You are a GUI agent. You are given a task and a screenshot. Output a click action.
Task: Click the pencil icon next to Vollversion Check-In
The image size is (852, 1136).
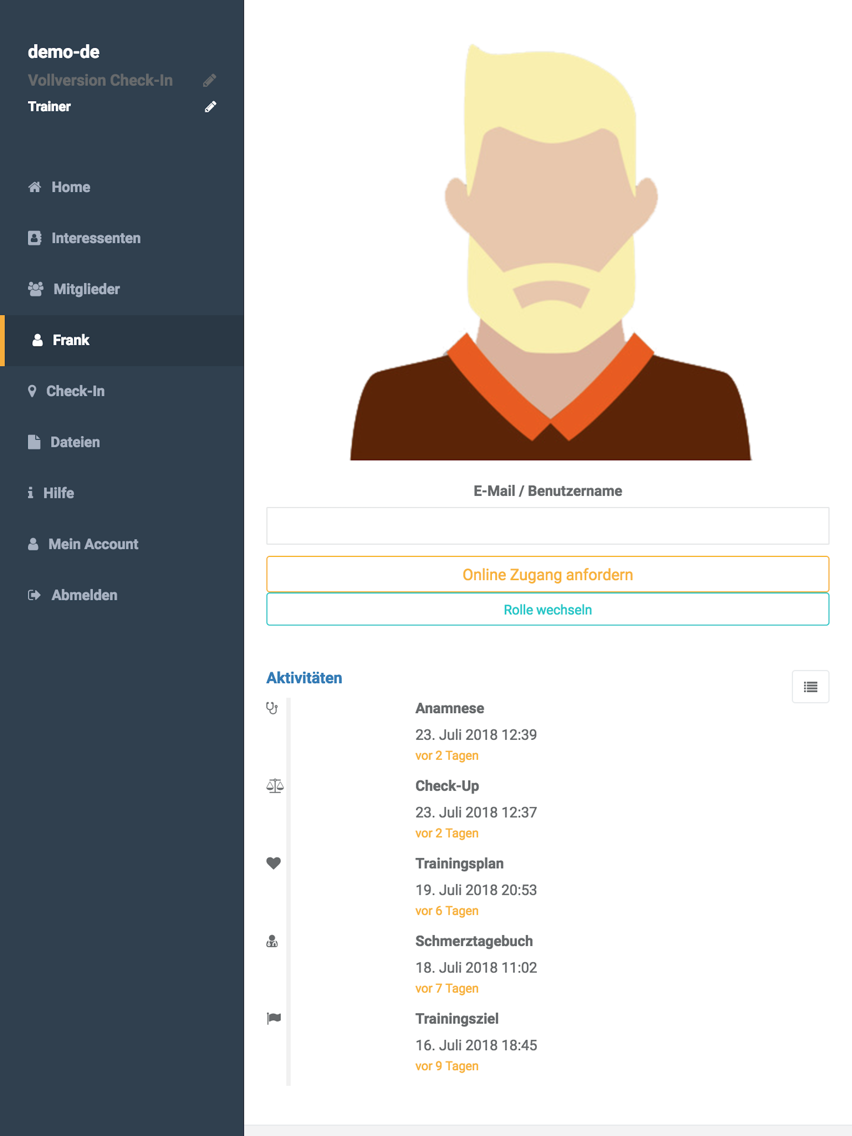(209, 80)
